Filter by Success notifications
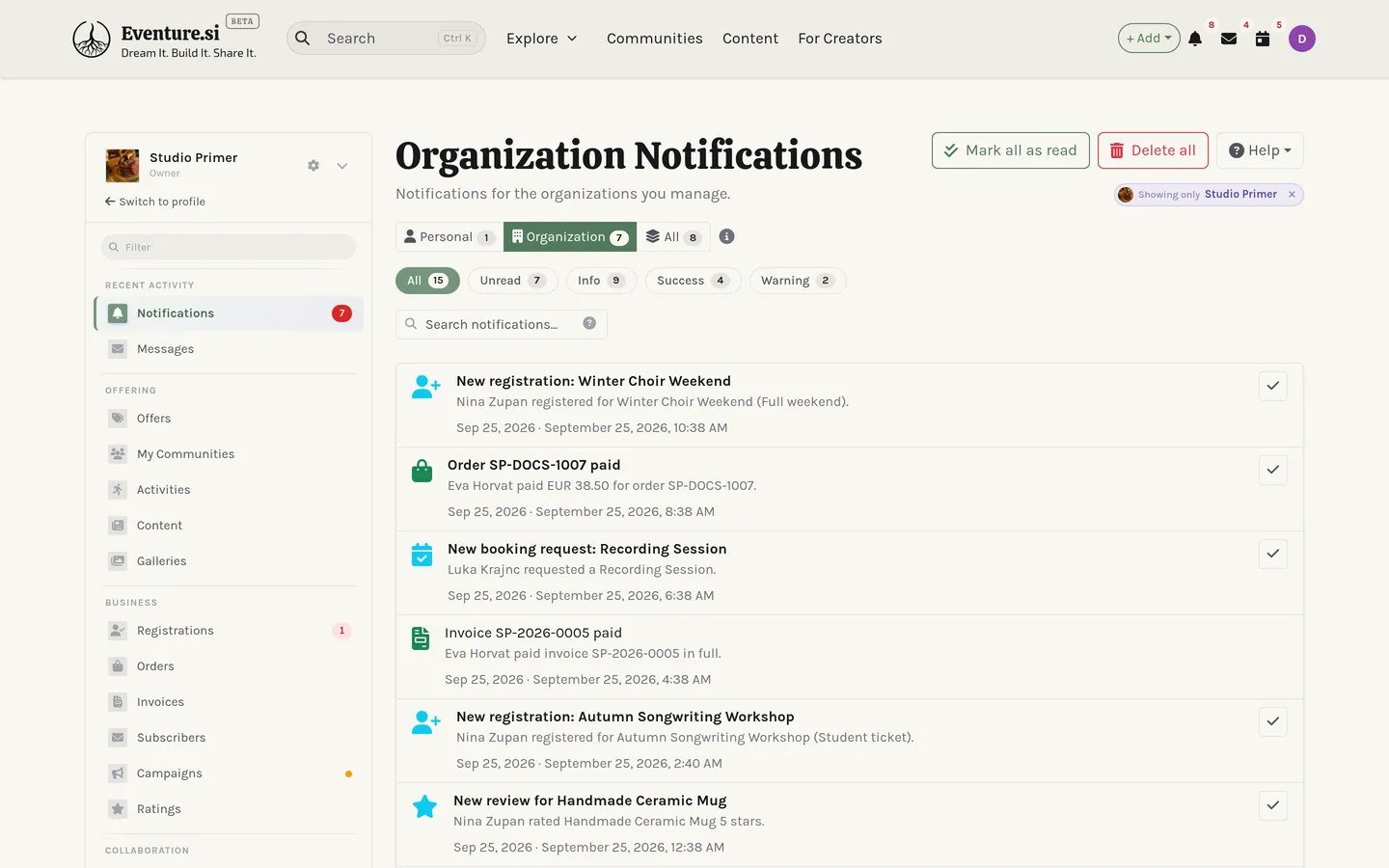Screen dimensions: 1389x868 (x=694, y=281)
